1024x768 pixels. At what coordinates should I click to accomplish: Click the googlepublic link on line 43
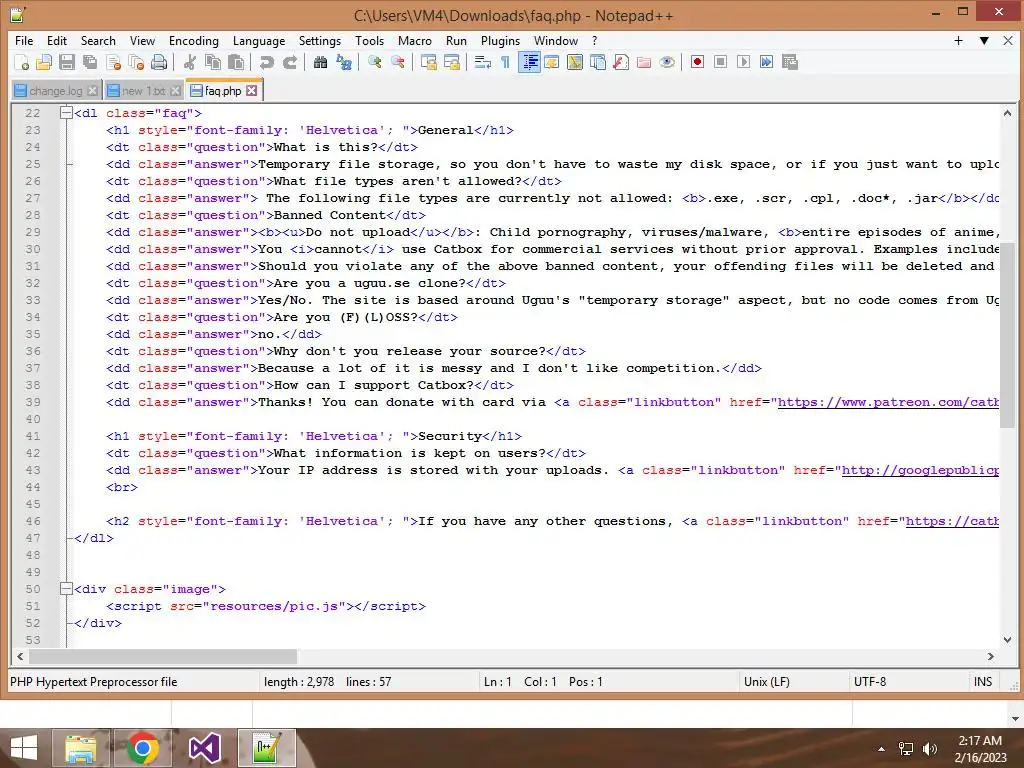point(920,470)
